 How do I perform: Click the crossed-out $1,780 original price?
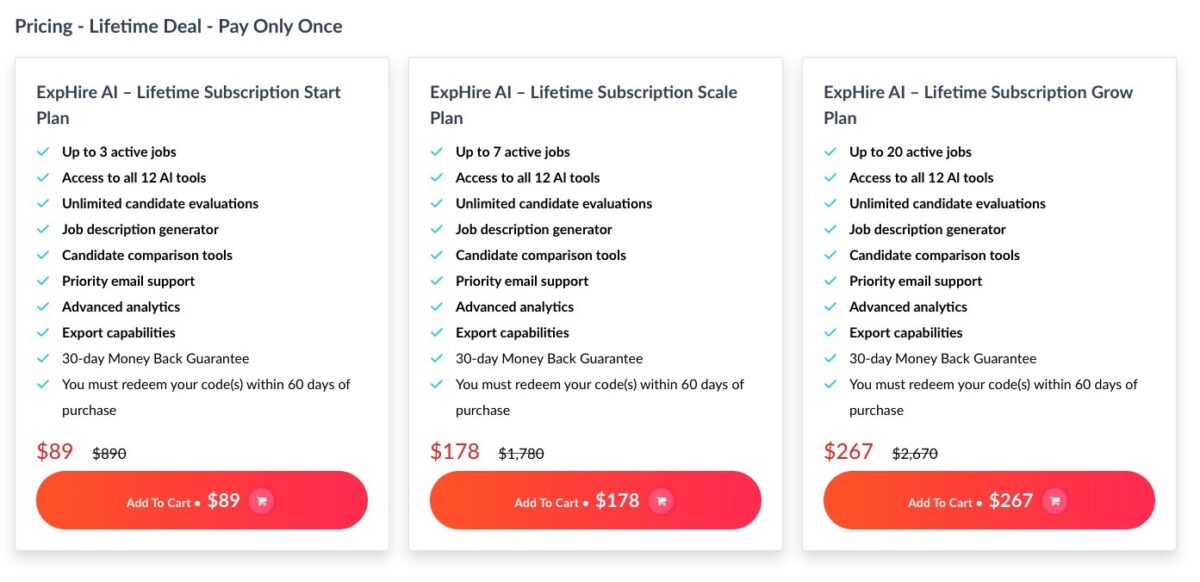[521, 454]
